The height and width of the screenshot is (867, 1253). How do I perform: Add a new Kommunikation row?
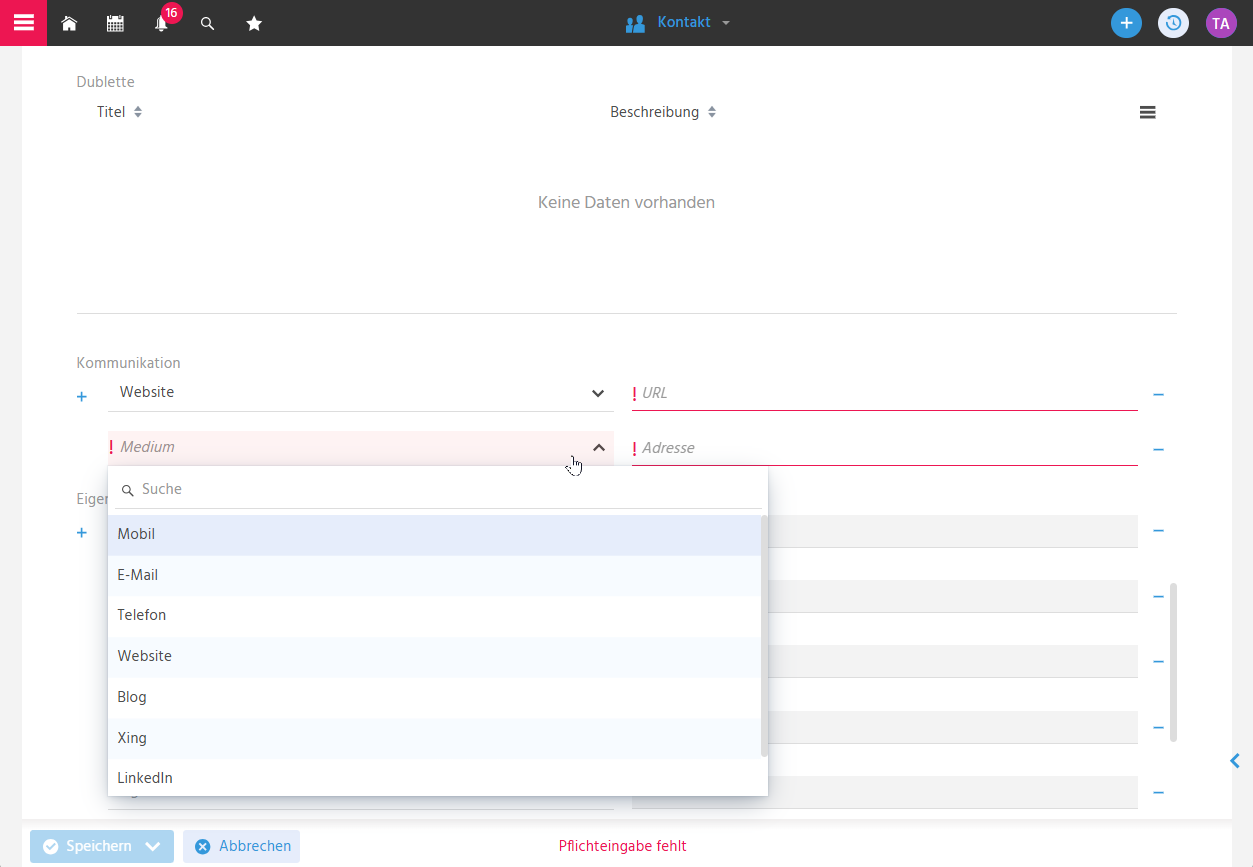point(82,397)
